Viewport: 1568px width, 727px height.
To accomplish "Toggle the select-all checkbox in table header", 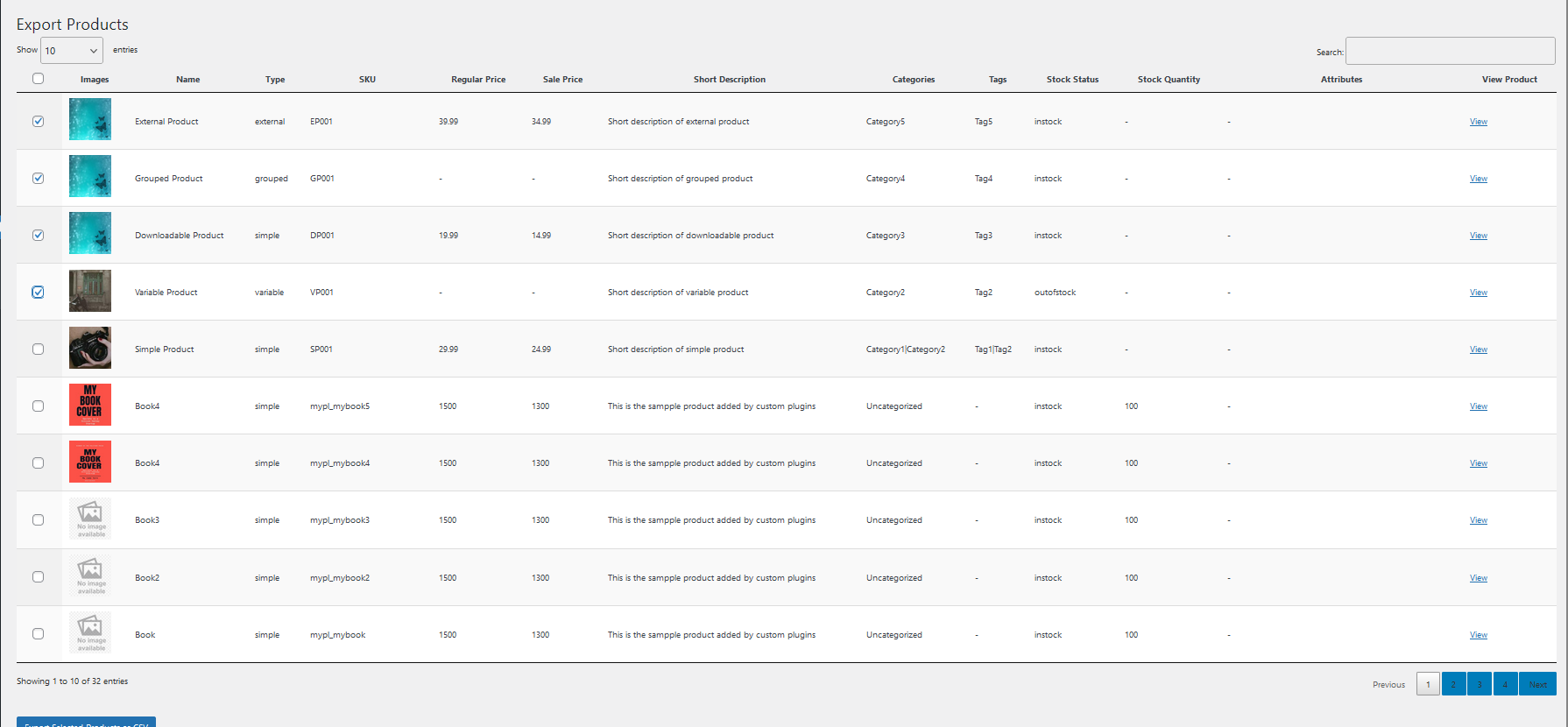I will click(x=38, y=79).
